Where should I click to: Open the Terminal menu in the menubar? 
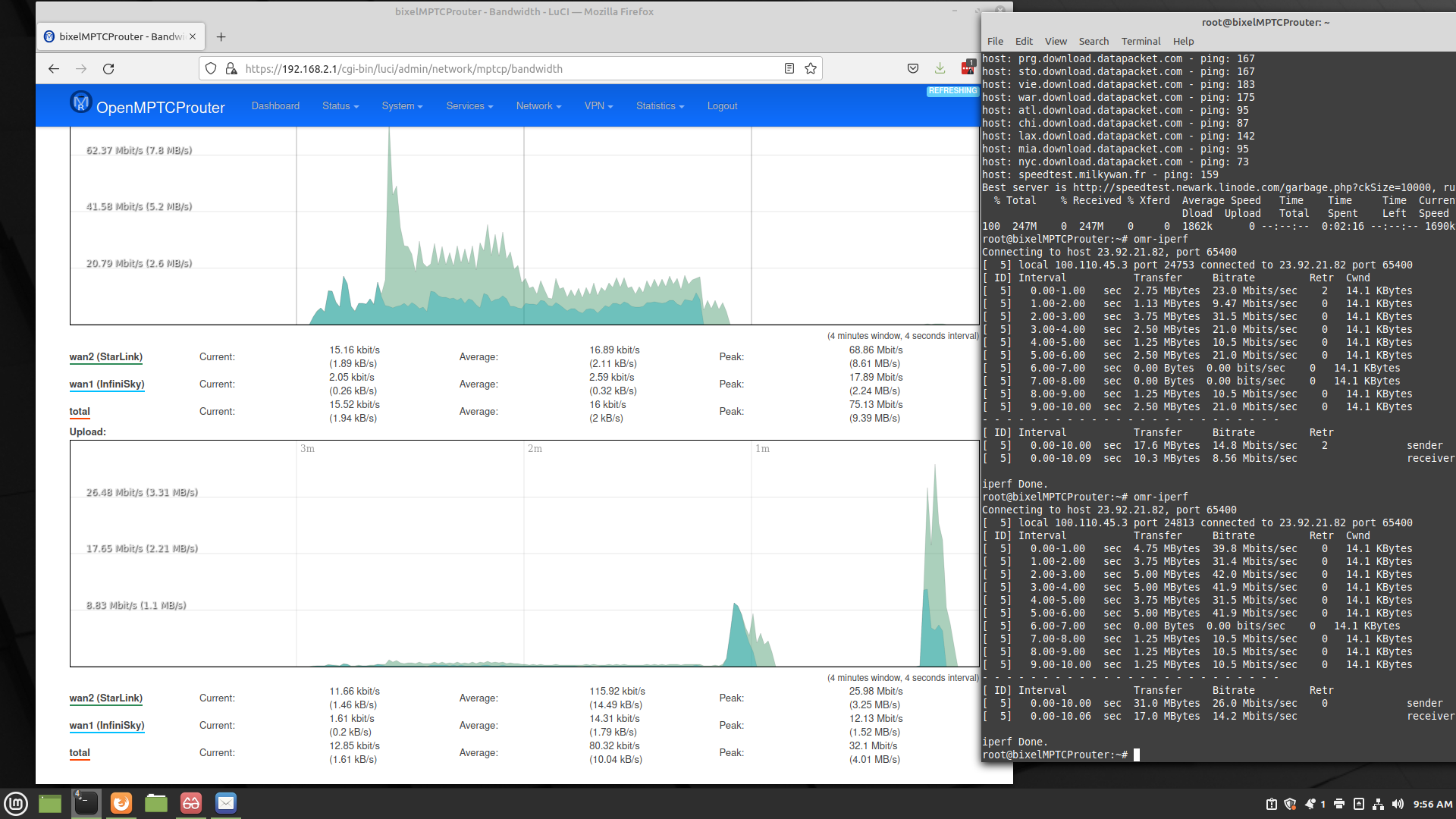(1141, 42)
